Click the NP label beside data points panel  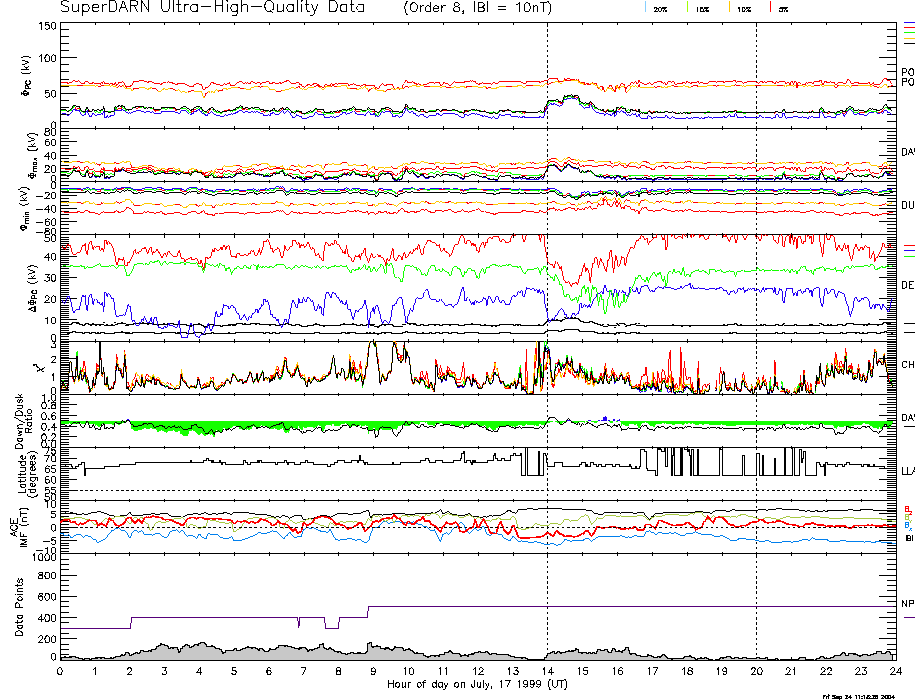click(x=908, y=604)
